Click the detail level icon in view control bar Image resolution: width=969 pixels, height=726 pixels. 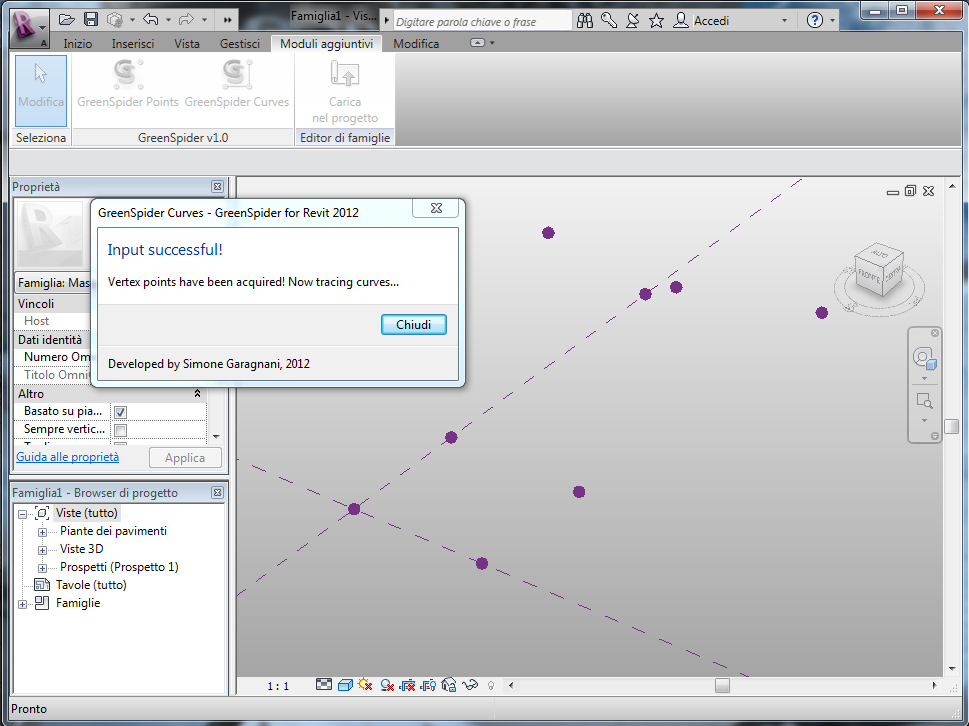324,685
